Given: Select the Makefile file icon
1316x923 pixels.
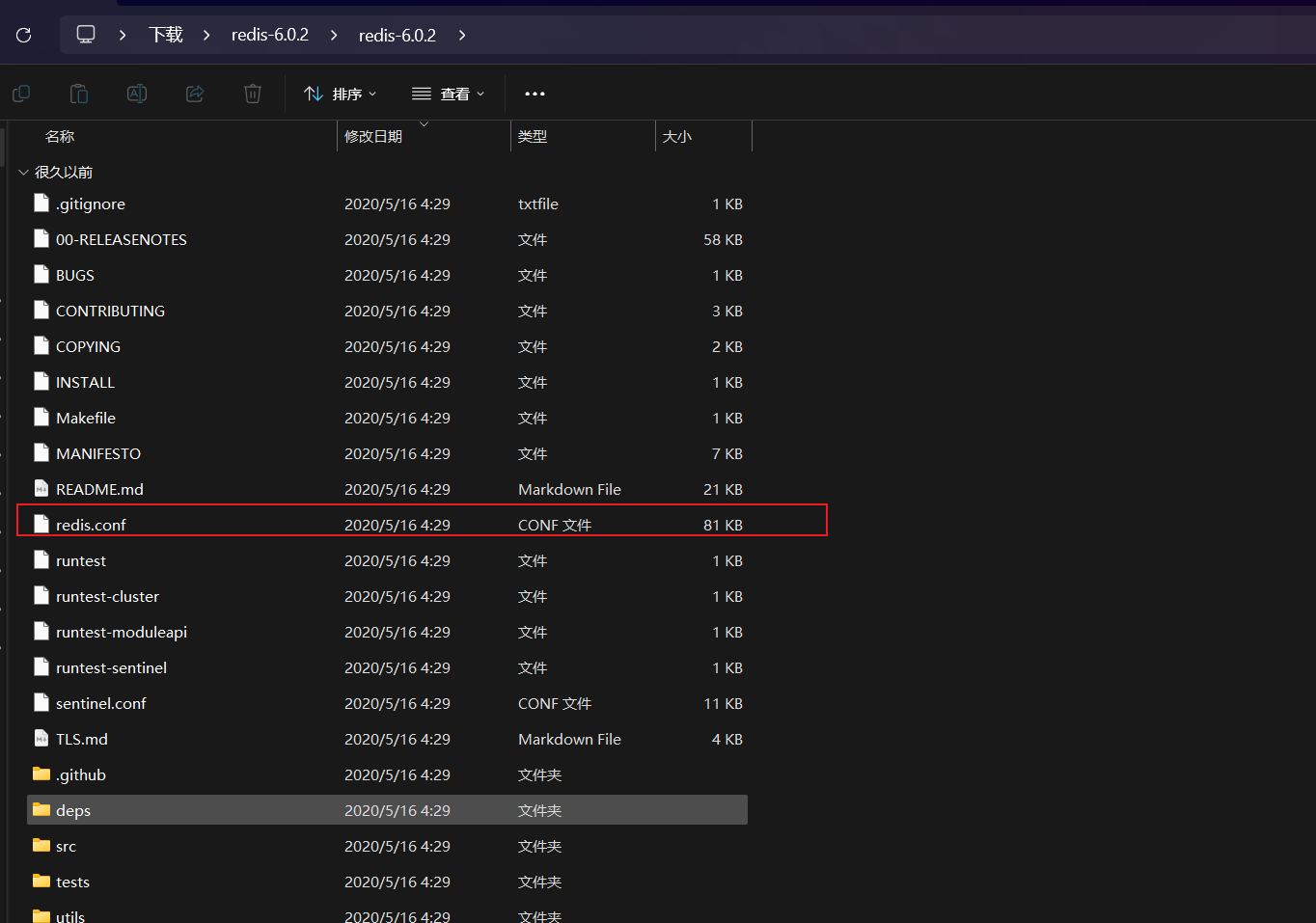Looking at the screenshot, I should coord(41,417).
